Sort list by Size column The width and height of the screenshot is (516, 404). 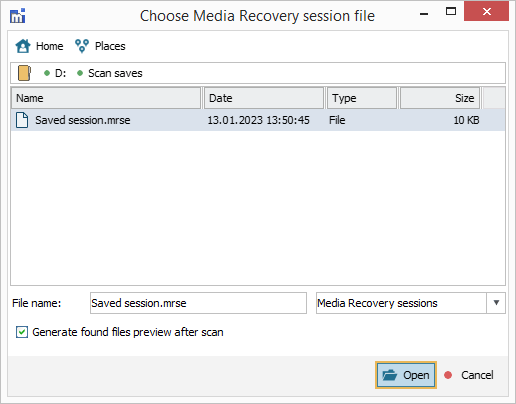(440, 98)
